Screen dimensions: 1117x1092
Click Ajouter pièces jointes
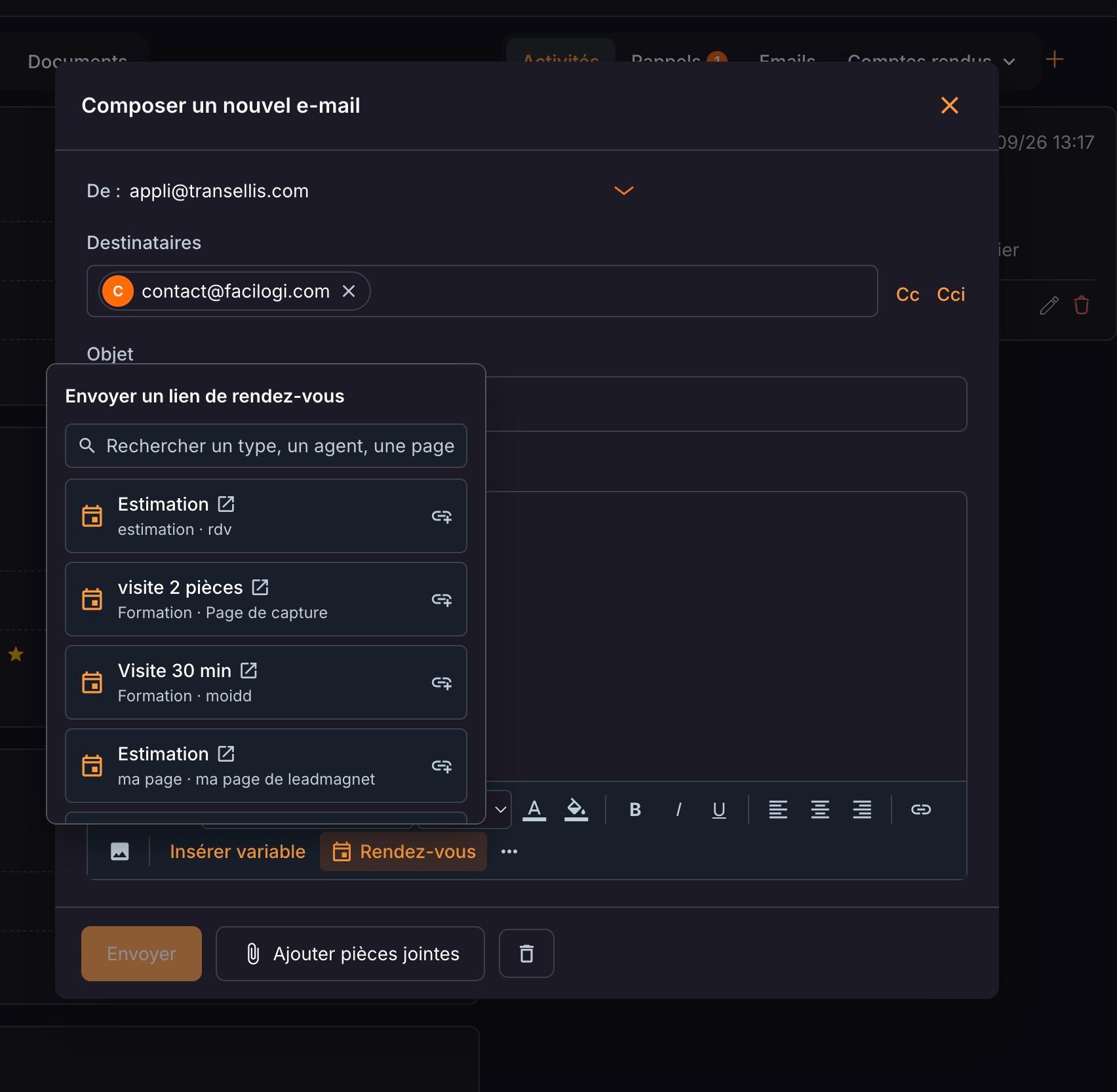click(350, 954)
